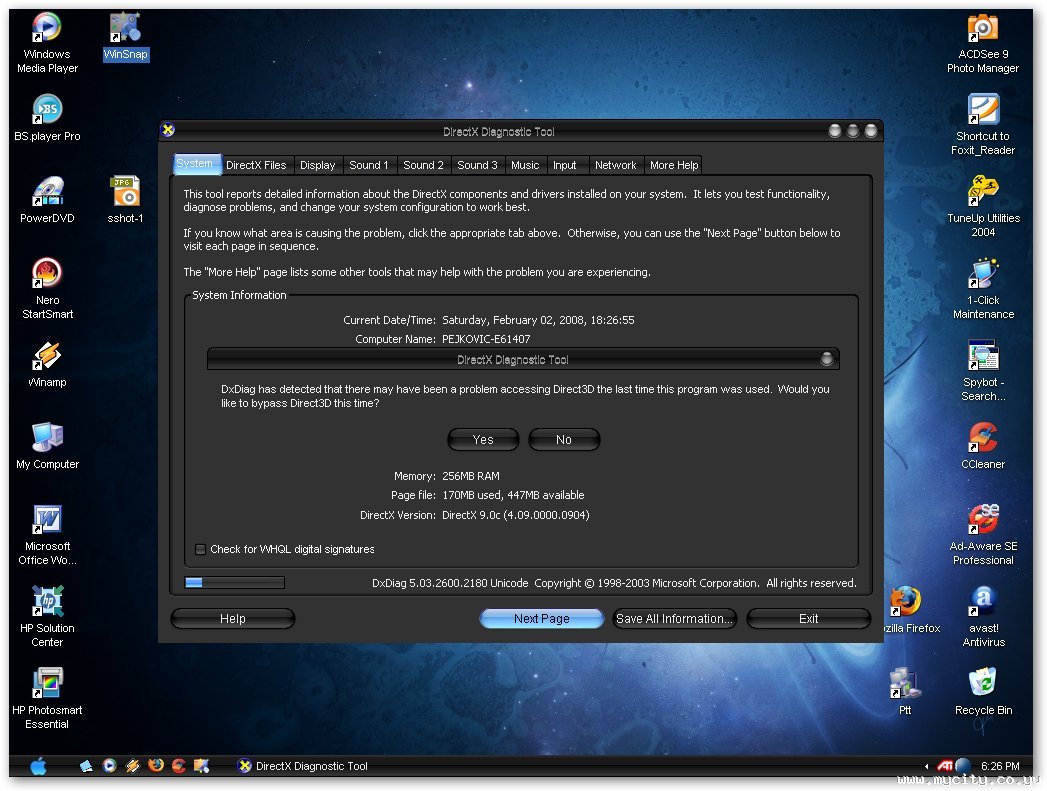Image resolution: width=1047 pixels, height=791 pixels.
Task: Click the DirectX title bar icon
Action: [168, 130]
